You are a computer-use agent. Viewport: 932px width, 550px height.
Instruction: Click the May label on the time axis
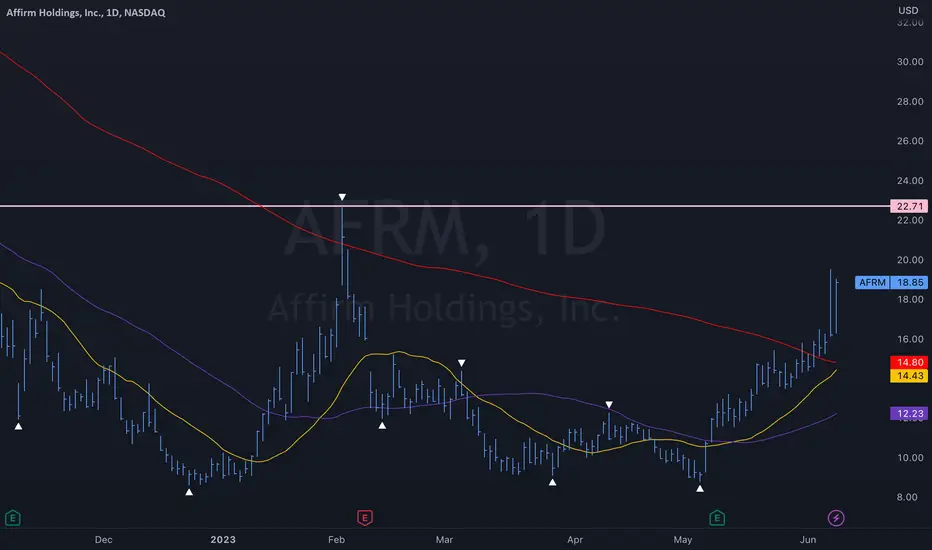click(x=682, y=539)
